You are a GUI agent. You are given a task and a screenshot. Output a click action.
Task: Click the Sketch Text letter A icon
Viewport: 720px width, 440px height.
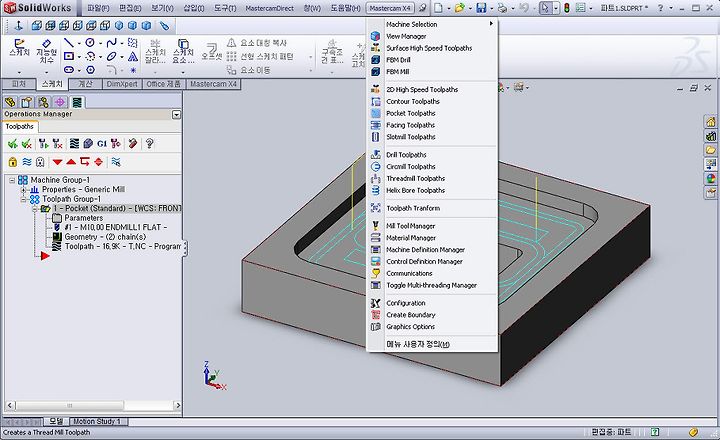click(x=133, y=56)
